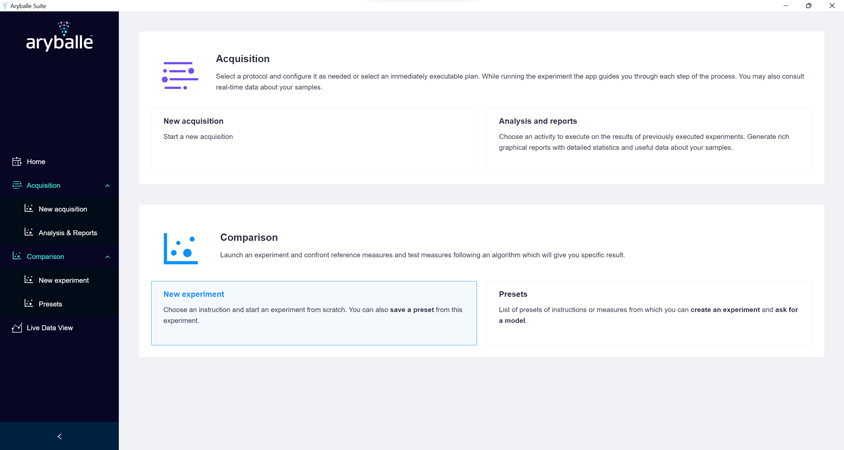Open the Presets card

pyautogui.click(x=649, y=313)
